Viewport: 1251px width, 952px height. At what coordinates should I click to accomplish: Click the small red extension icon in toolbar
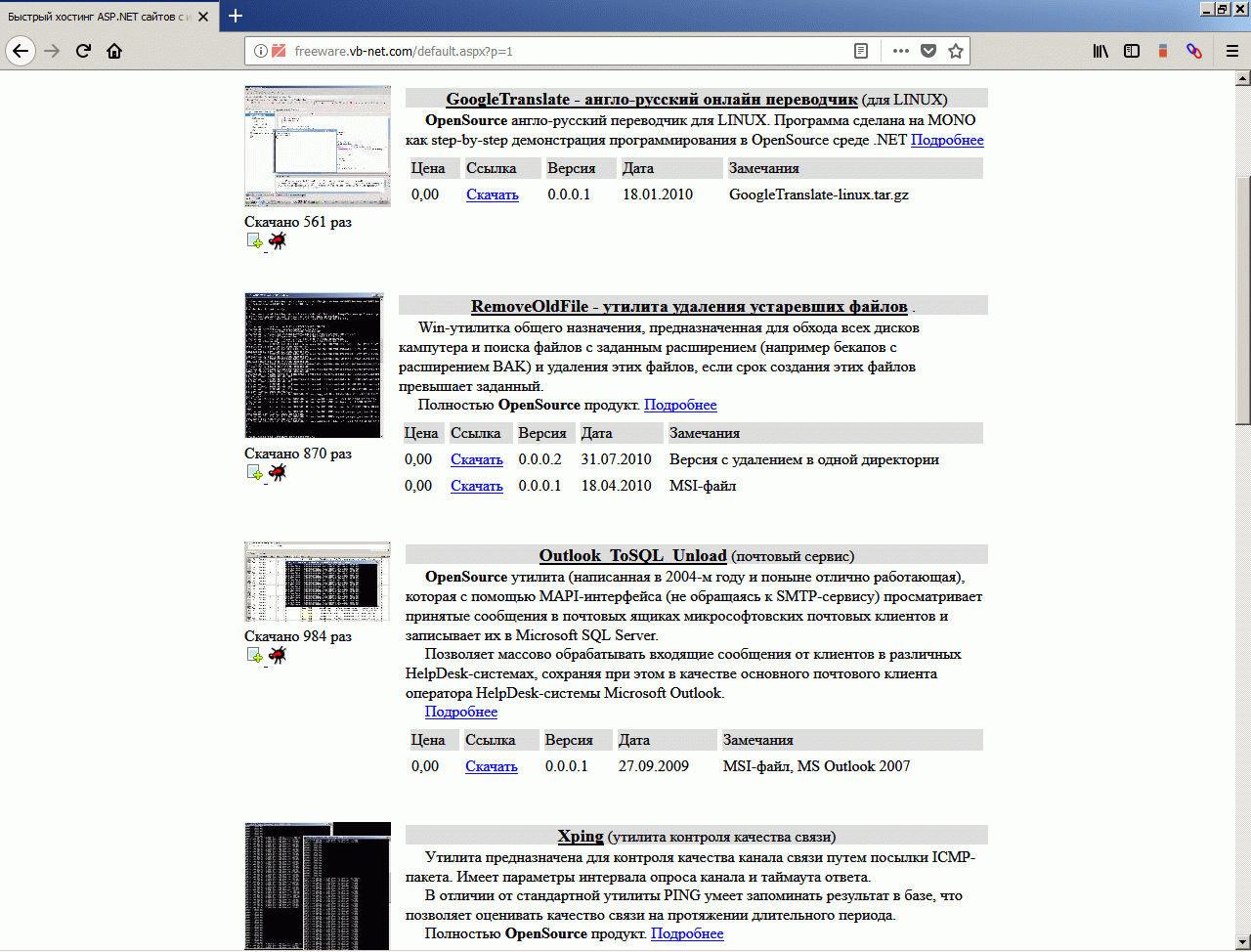(1163, 52)
